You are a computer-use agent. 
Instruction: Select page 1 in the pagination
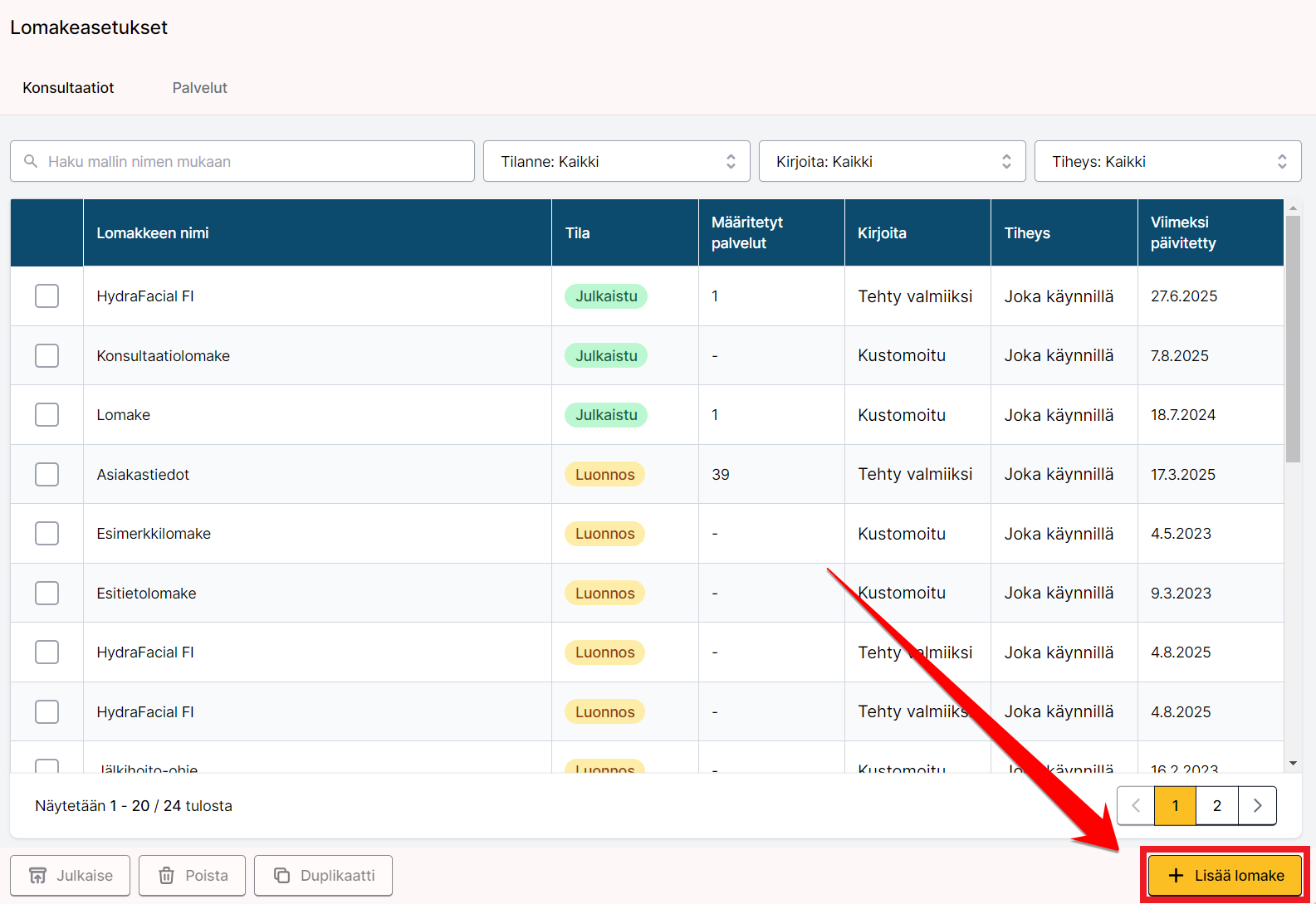click(x=1176, y=805)
